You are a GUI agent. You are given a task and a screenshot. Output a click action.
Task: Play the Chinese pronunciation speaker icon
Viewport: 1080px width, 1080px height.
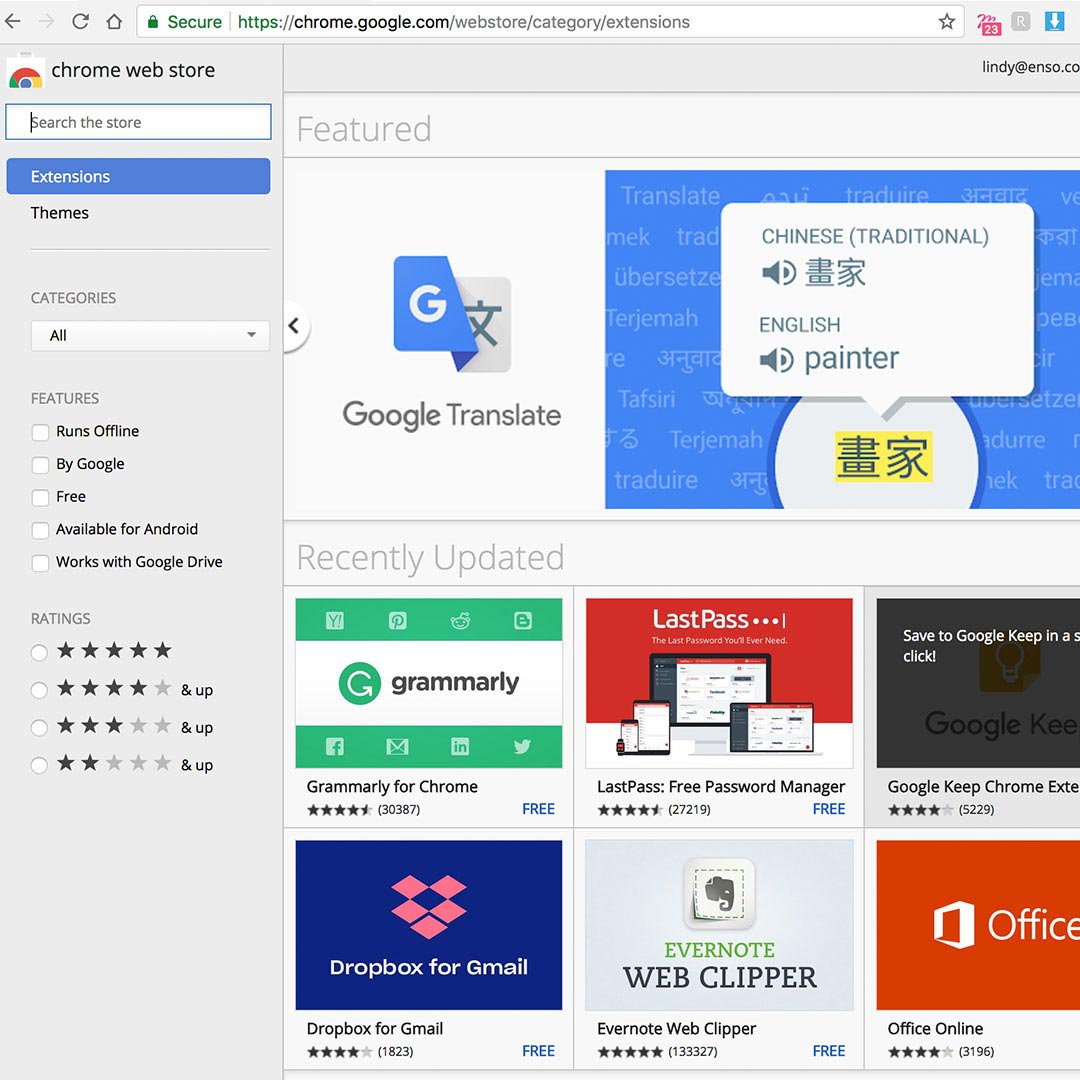point(779,273)
